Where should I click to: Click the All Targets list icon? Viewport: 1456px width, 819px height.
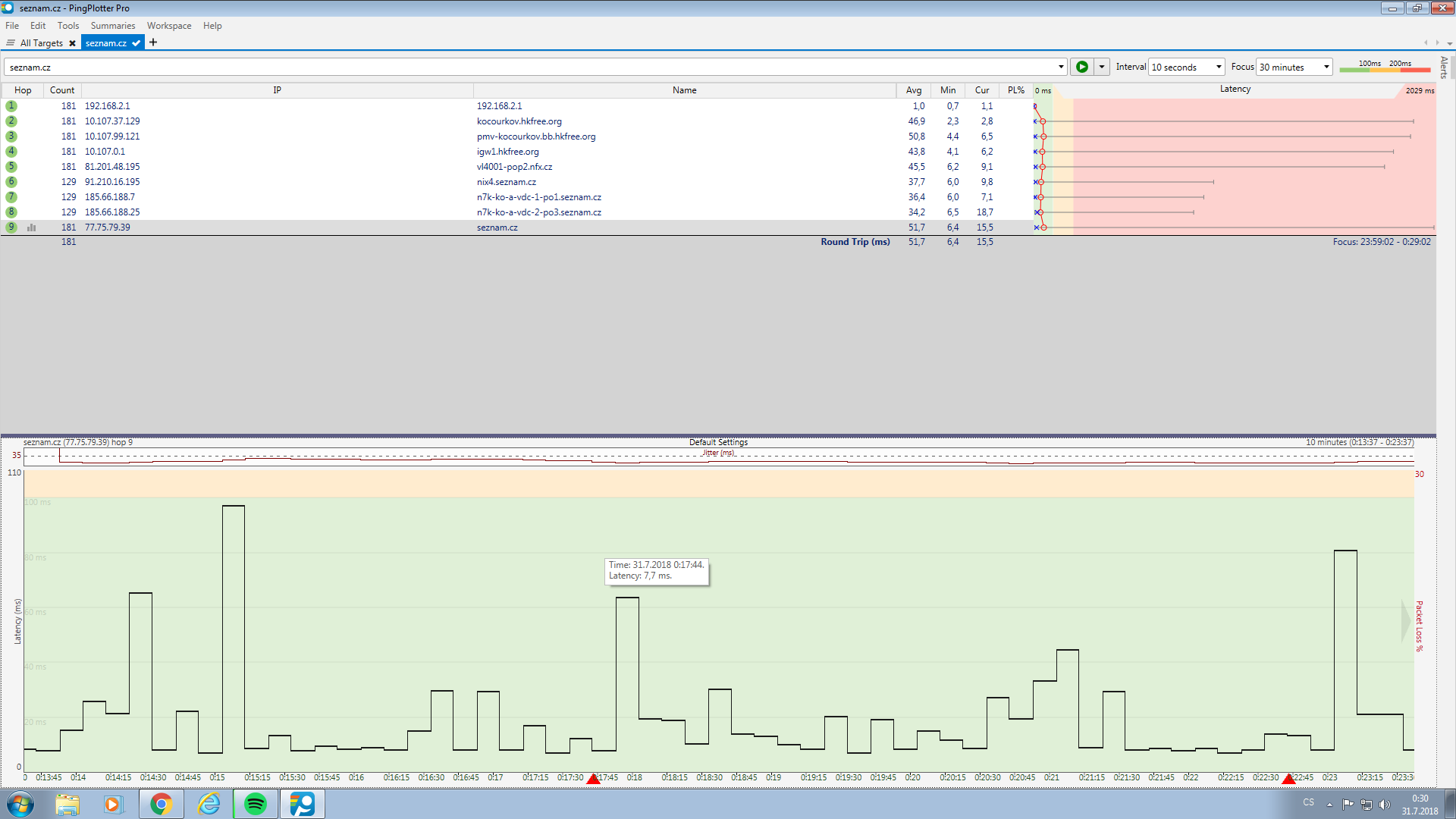click(x=11, y=43)
